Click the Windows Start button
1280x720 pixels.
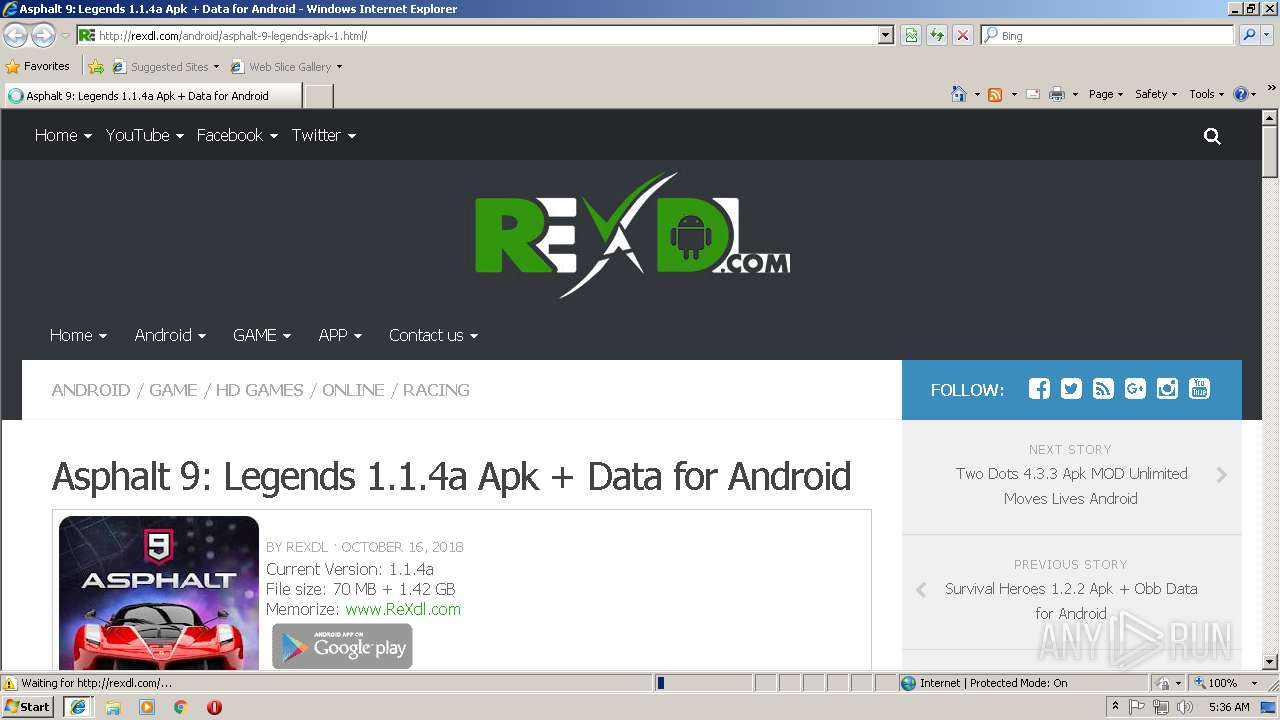click(x=28, y=707)
